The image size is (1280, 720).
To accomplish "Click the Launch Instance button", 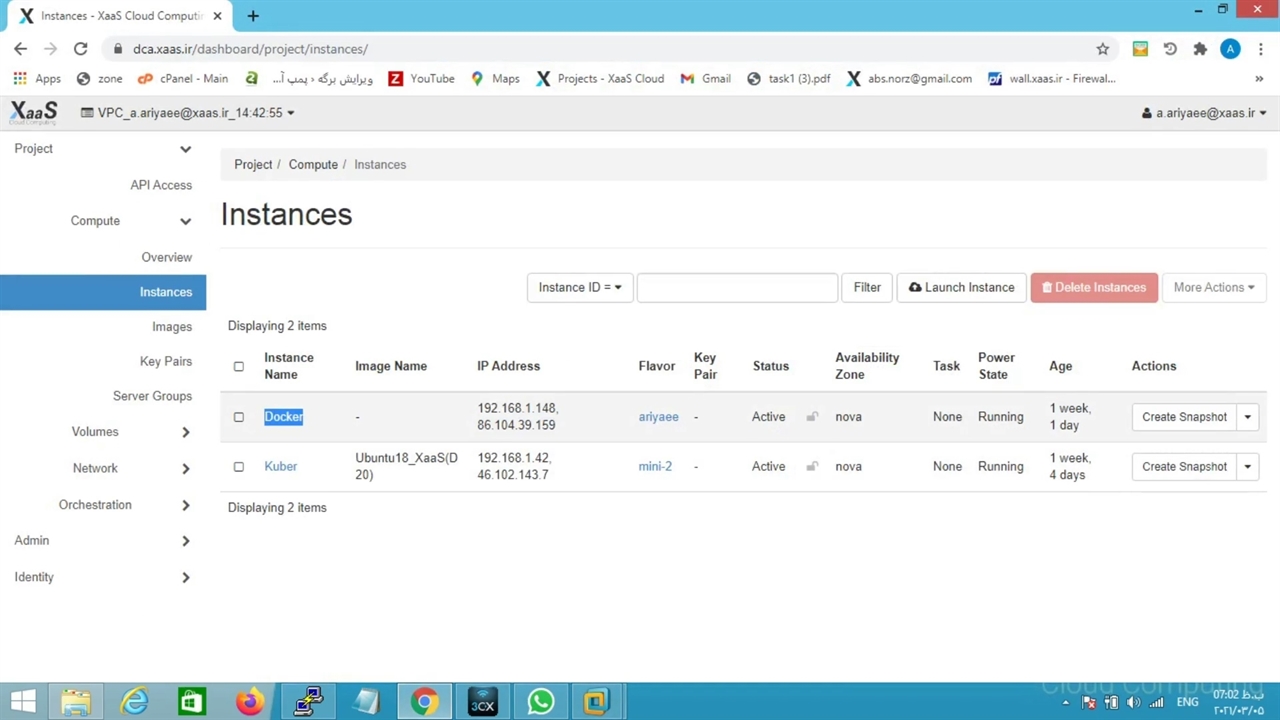I will tap(961, 287).
